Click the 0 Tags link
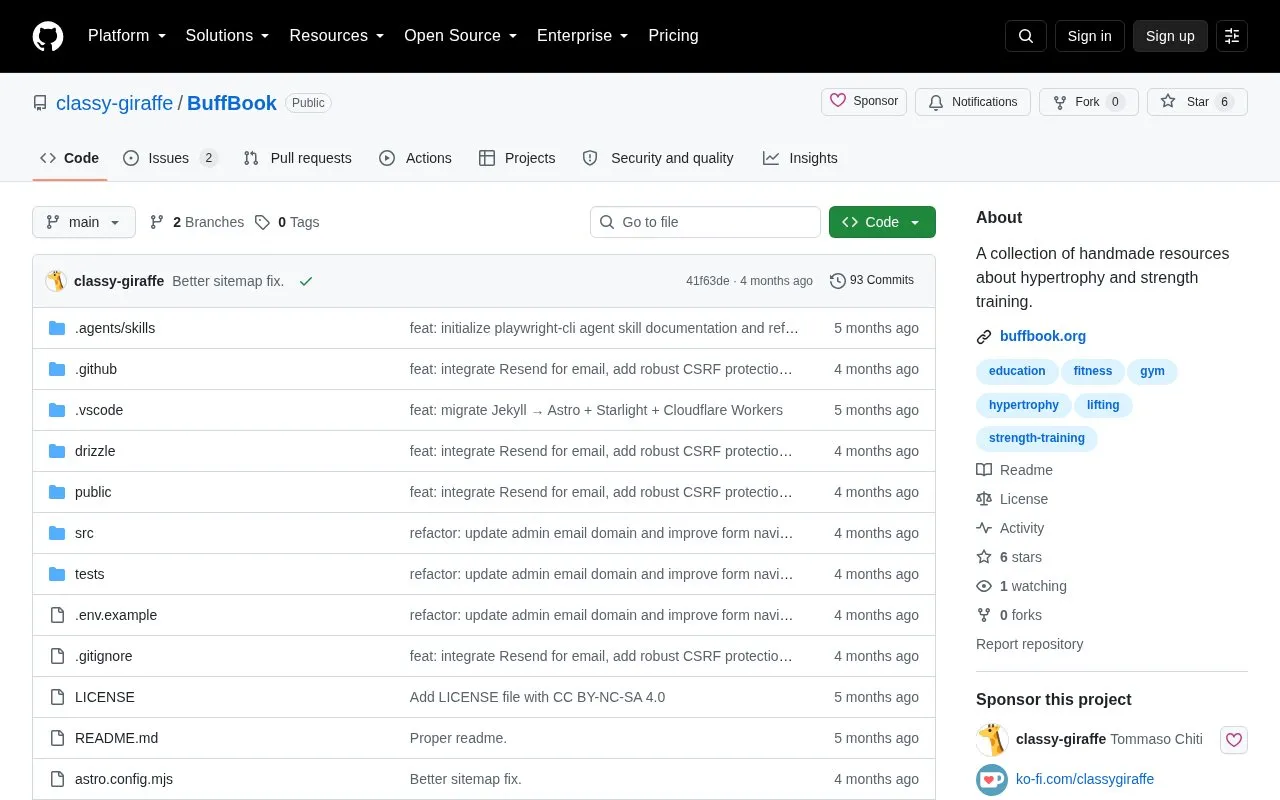 pos(287,222)
